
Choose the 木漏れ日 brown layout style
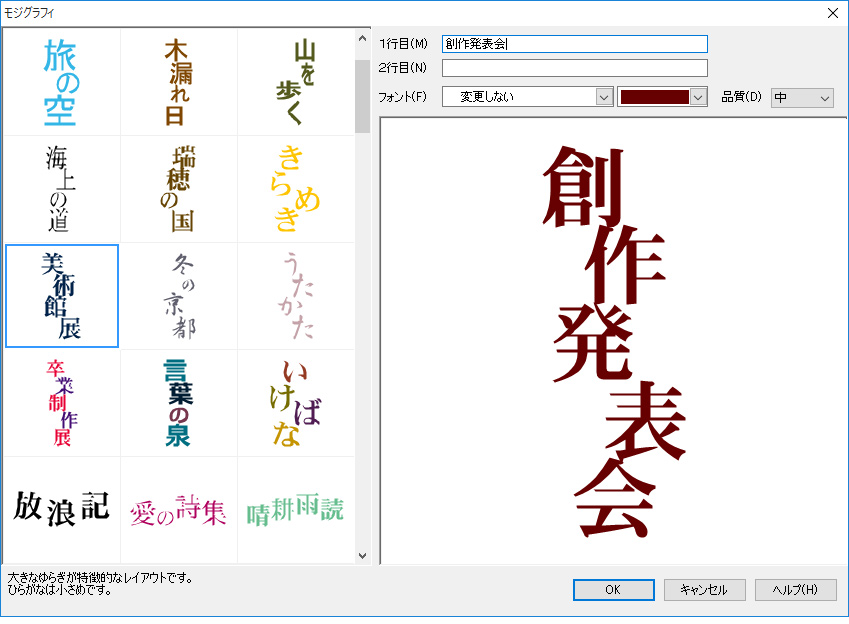pos(178,83)
